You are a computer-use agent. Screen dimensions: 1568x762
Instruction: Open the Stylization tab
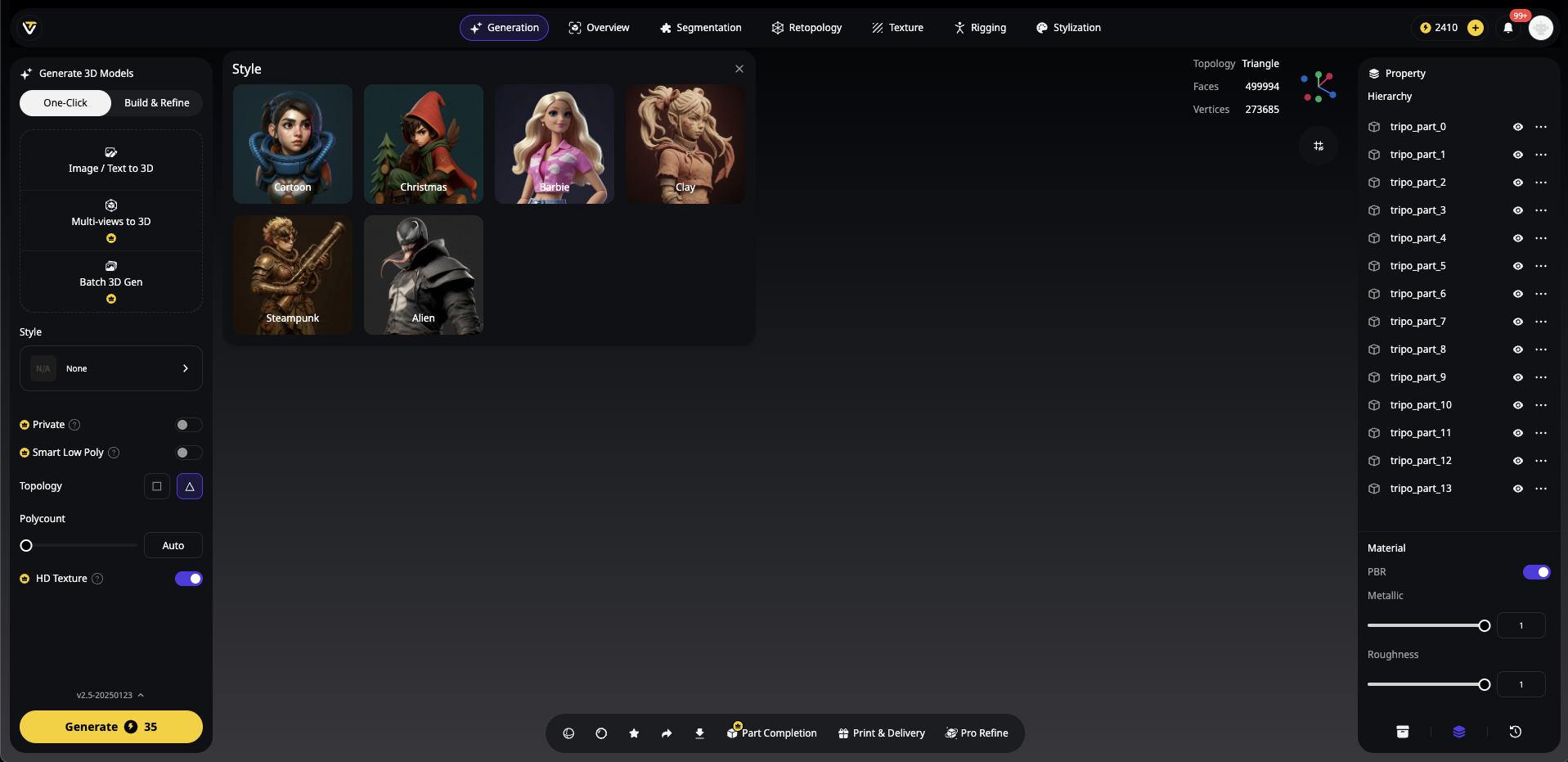click(x=1068, y=28)
